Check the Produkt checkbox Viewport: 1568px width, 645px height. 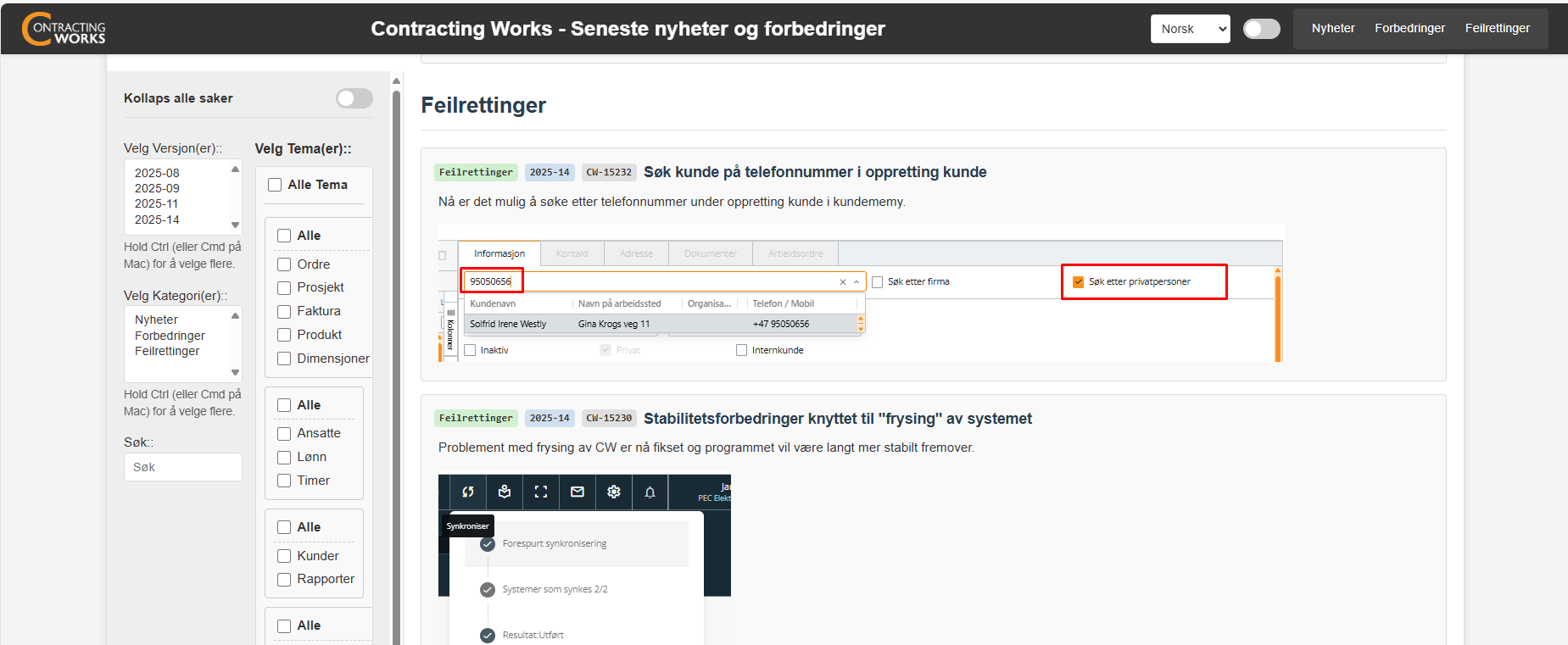(284, 335)
